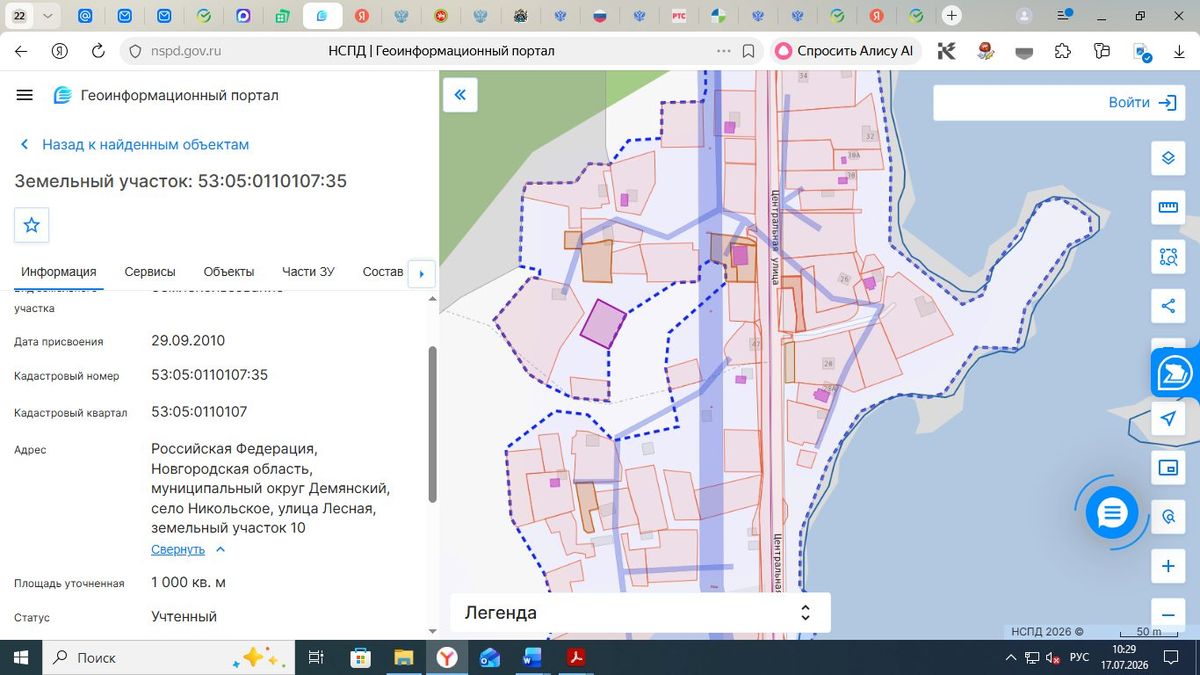Open browser extensions puzzle icon
This screenshot has width=1200, height=675.
click(1063, 51)
